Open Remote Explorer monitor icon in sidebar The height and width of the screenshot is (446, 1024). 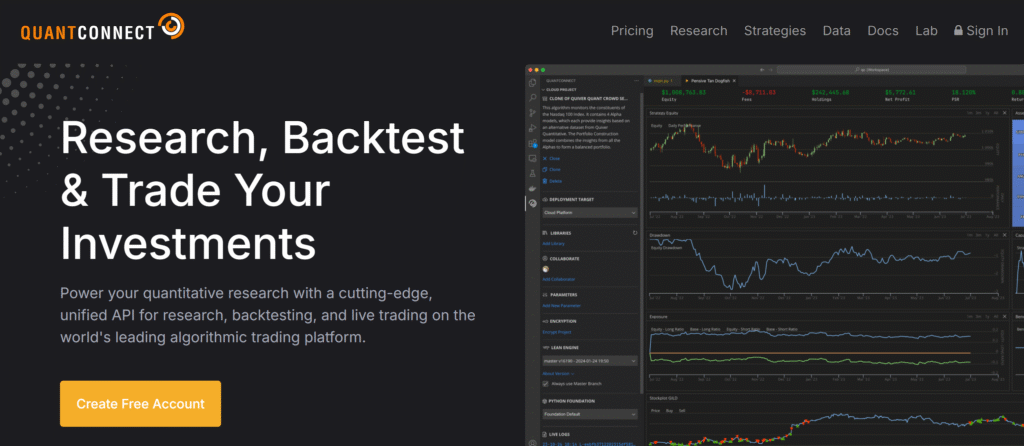tap(532, 158)
